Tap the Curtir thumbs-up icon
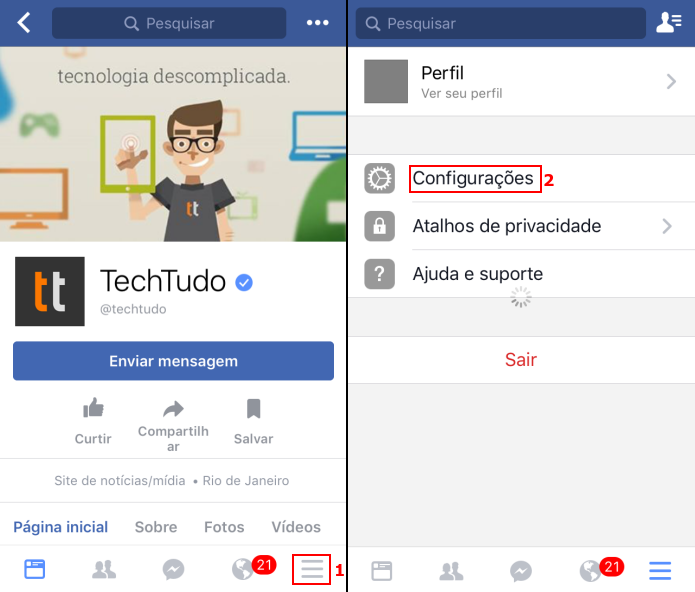The image size is (695, 592). tap(93, 408)
